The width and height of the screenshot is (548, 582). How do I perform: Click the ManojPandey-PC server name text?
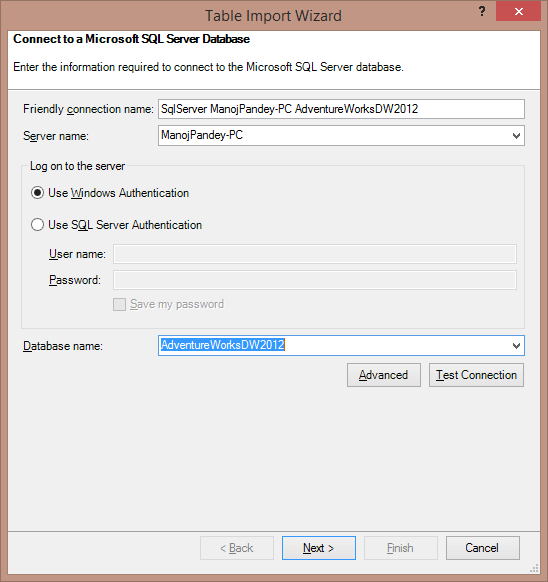(202, 135)
